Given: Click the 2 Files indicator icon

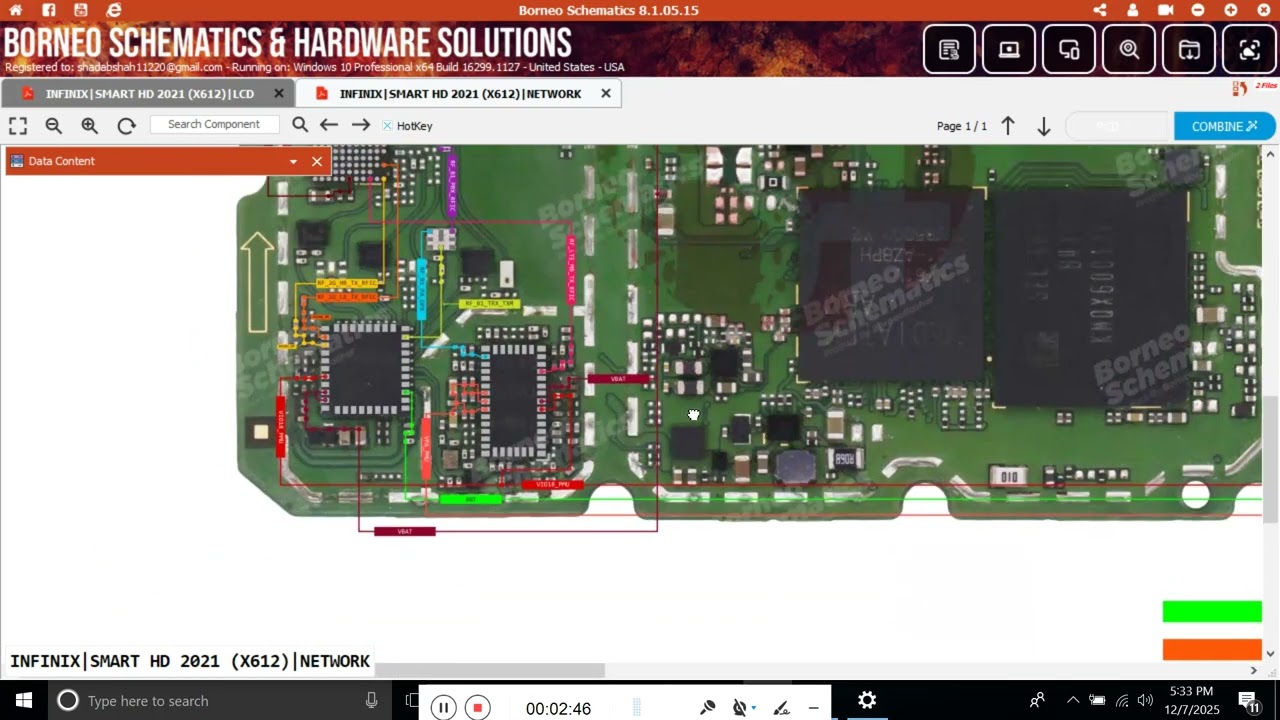Looking at the screenshot, I should (1254, 88).
